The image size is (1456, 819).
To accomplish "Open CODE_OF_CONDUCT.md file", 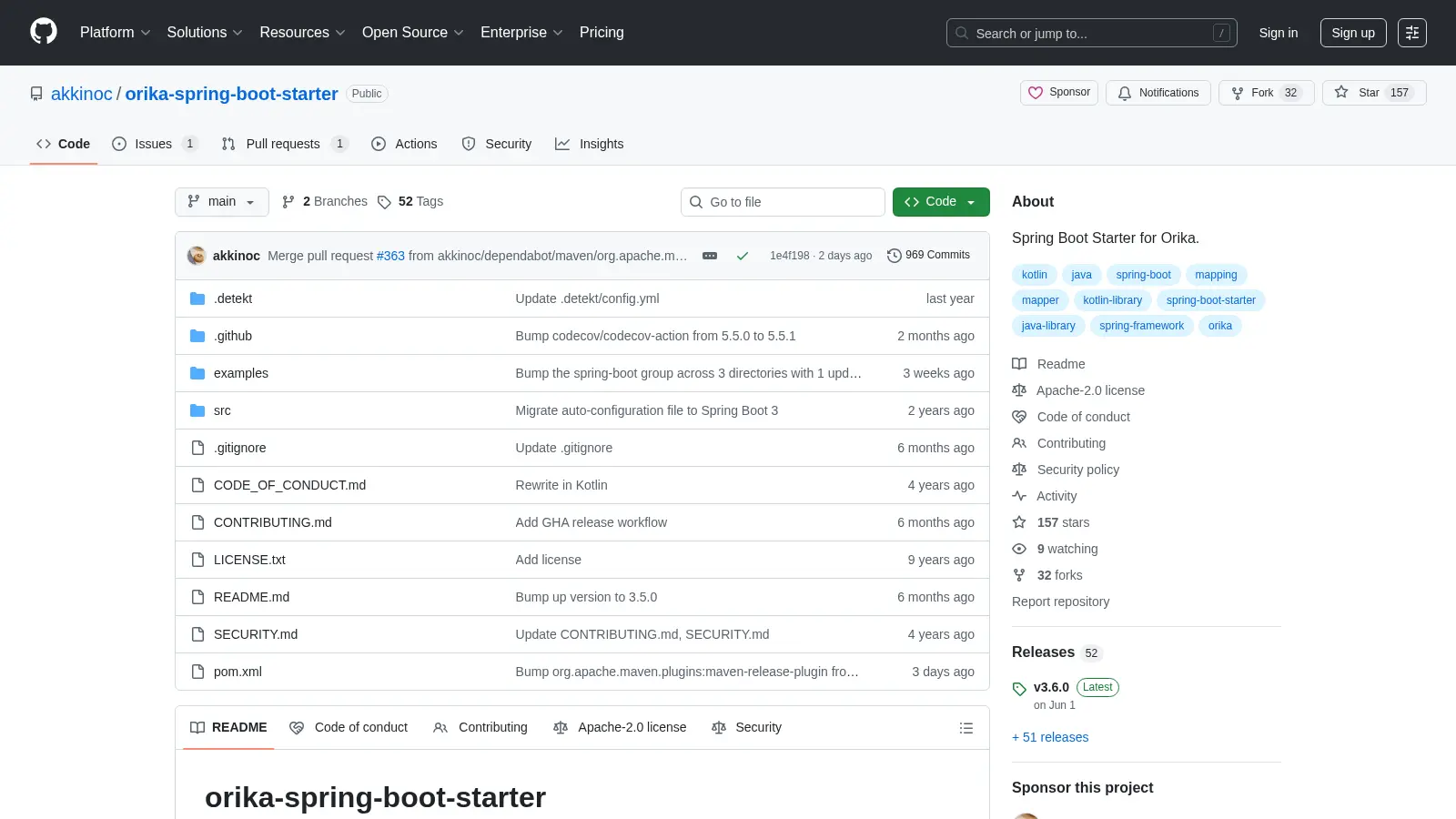I will click(289, 485).
